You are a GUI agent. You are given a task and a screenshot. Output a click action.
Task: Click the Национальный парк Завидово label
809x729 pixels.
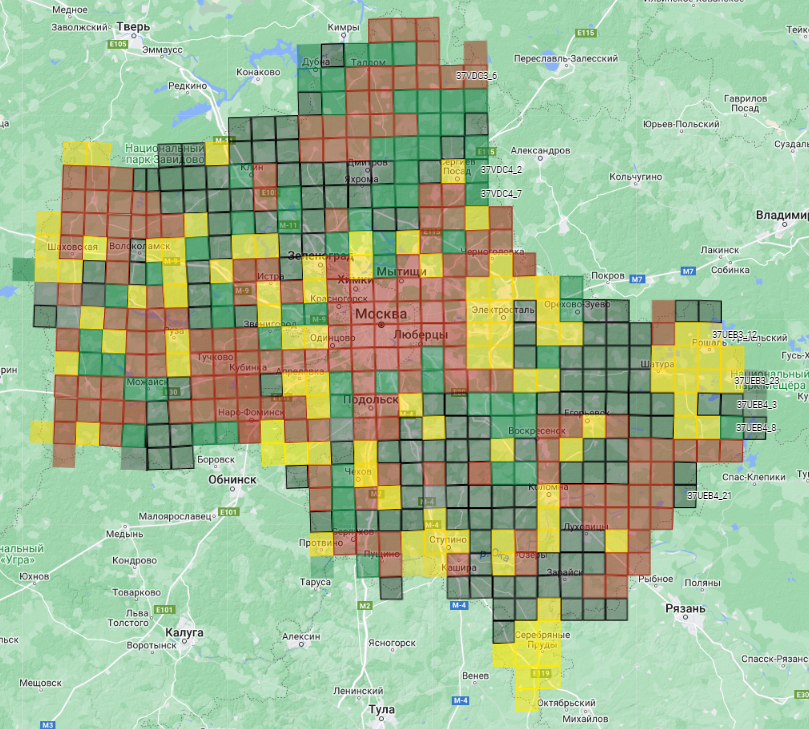164,153
